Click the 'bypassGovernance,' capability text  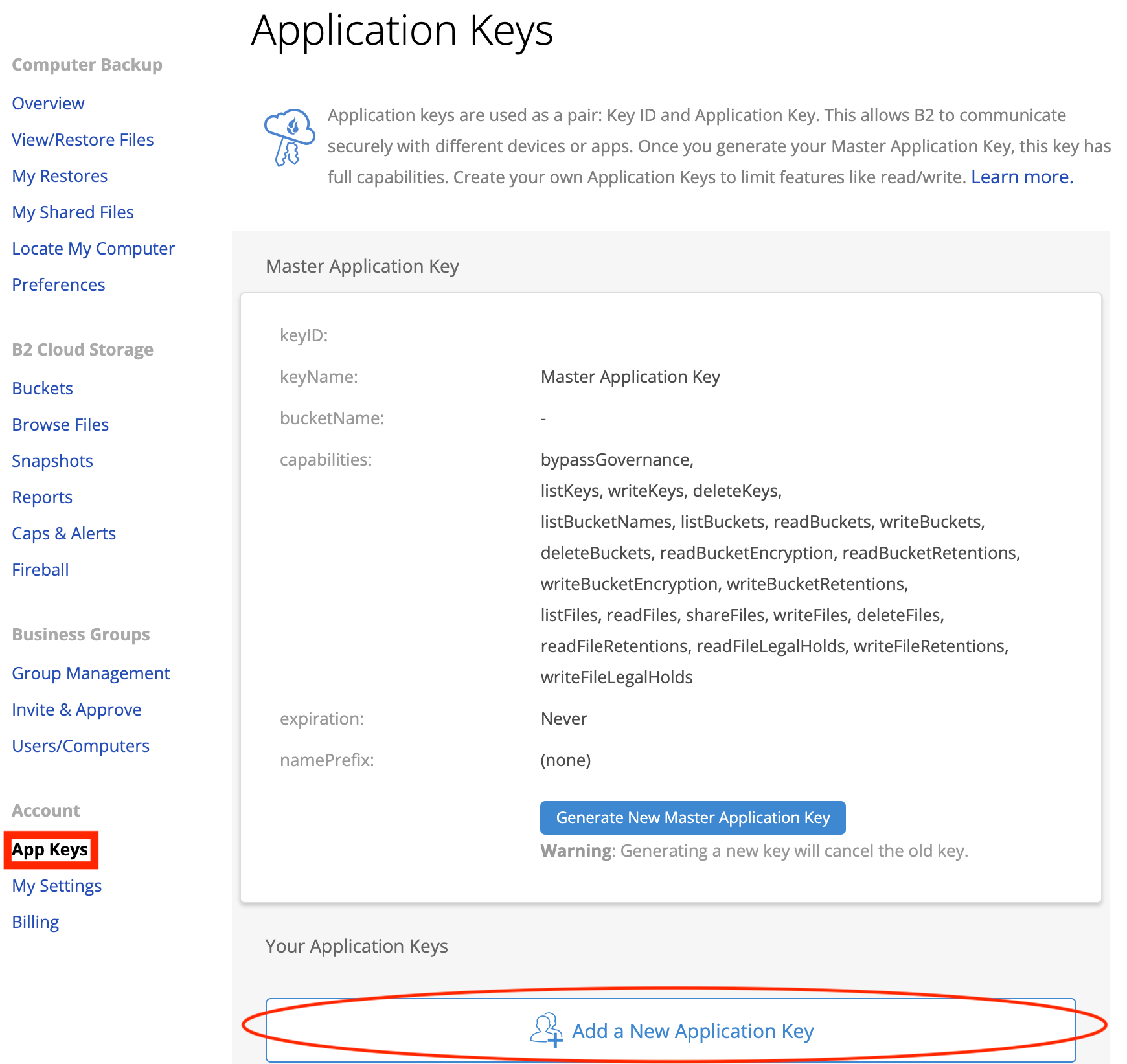617,460
